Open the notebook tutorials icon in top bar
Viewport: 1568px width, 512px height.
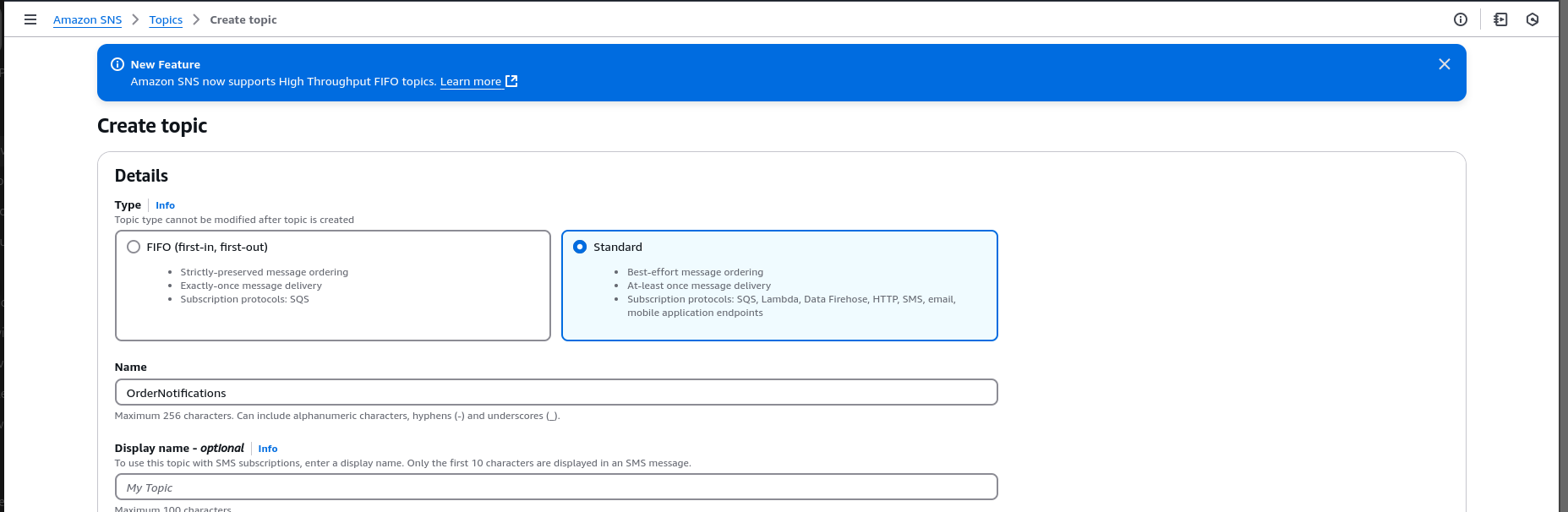[x=1500, y=19]
